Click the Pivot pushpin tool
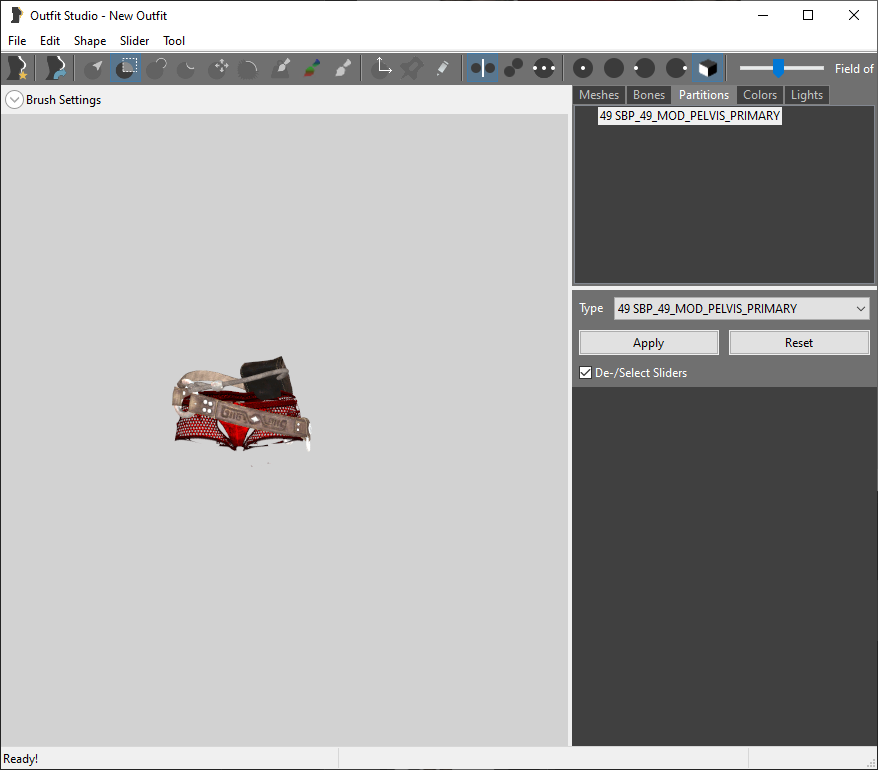This screenshot has height=770, width=878. pyautogui.click(x=412, y=68)
